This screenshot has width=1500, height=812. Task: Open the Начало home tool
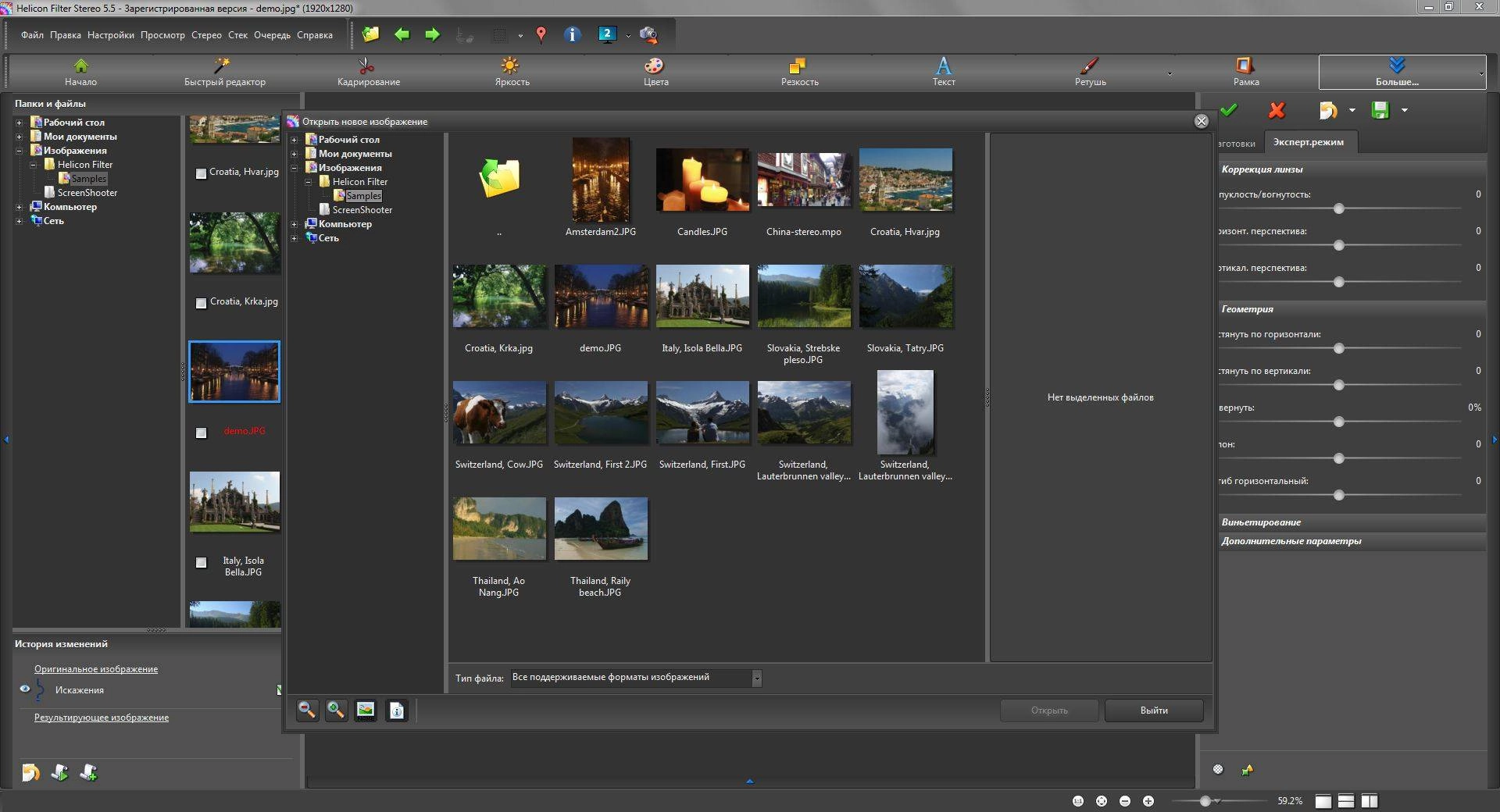[x=80, y=72]
